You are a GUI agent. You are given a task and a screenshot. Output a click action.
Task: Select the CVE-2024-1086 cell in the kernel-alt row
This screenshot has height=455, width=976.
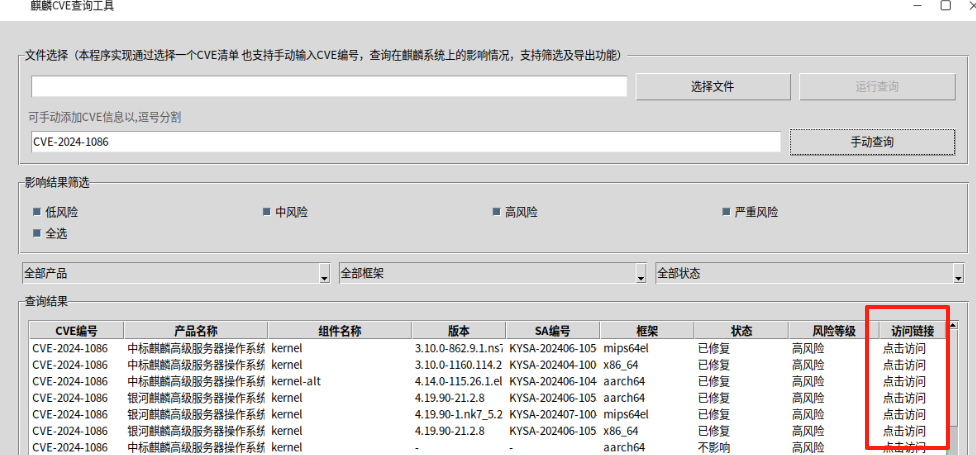(x=70, y=381)
